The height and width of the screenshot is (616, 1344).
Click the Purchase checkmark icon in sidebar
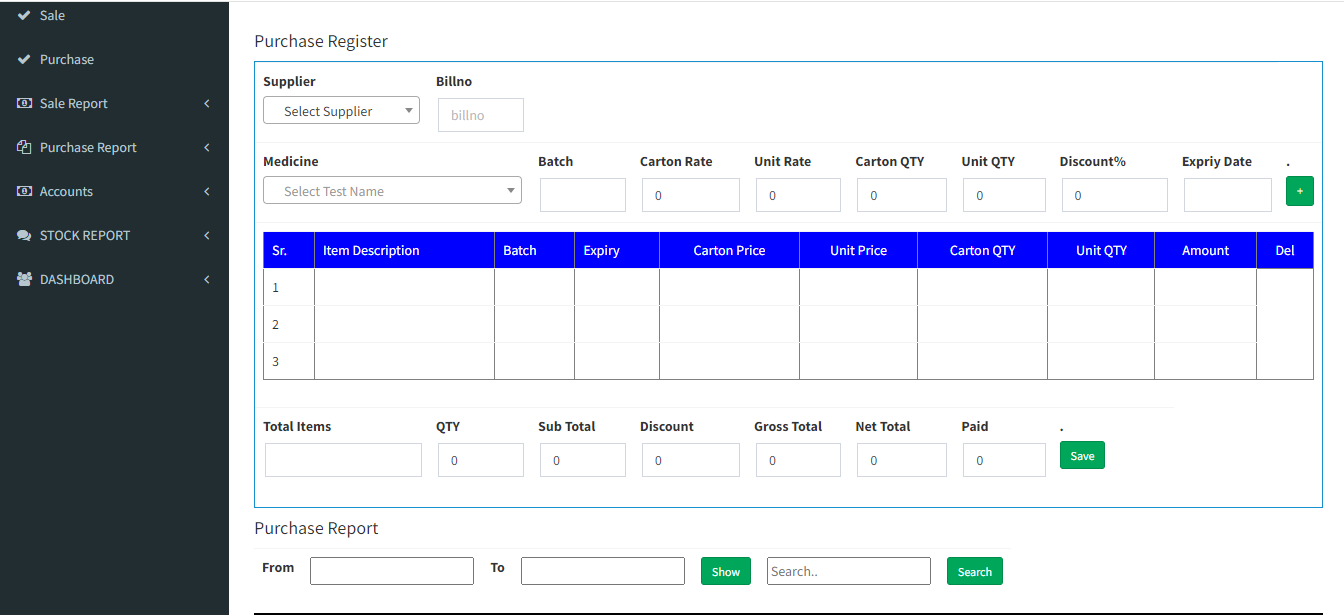click(x=24, y=60)
